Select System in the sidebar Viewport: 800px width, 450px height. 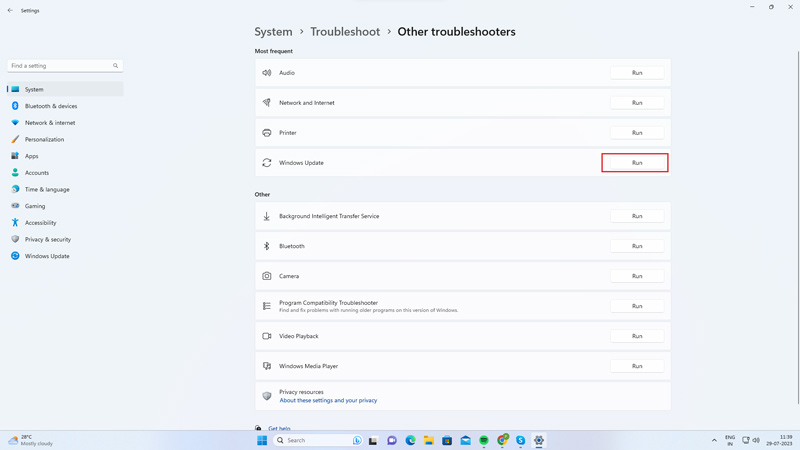click(x=65, y=89)
